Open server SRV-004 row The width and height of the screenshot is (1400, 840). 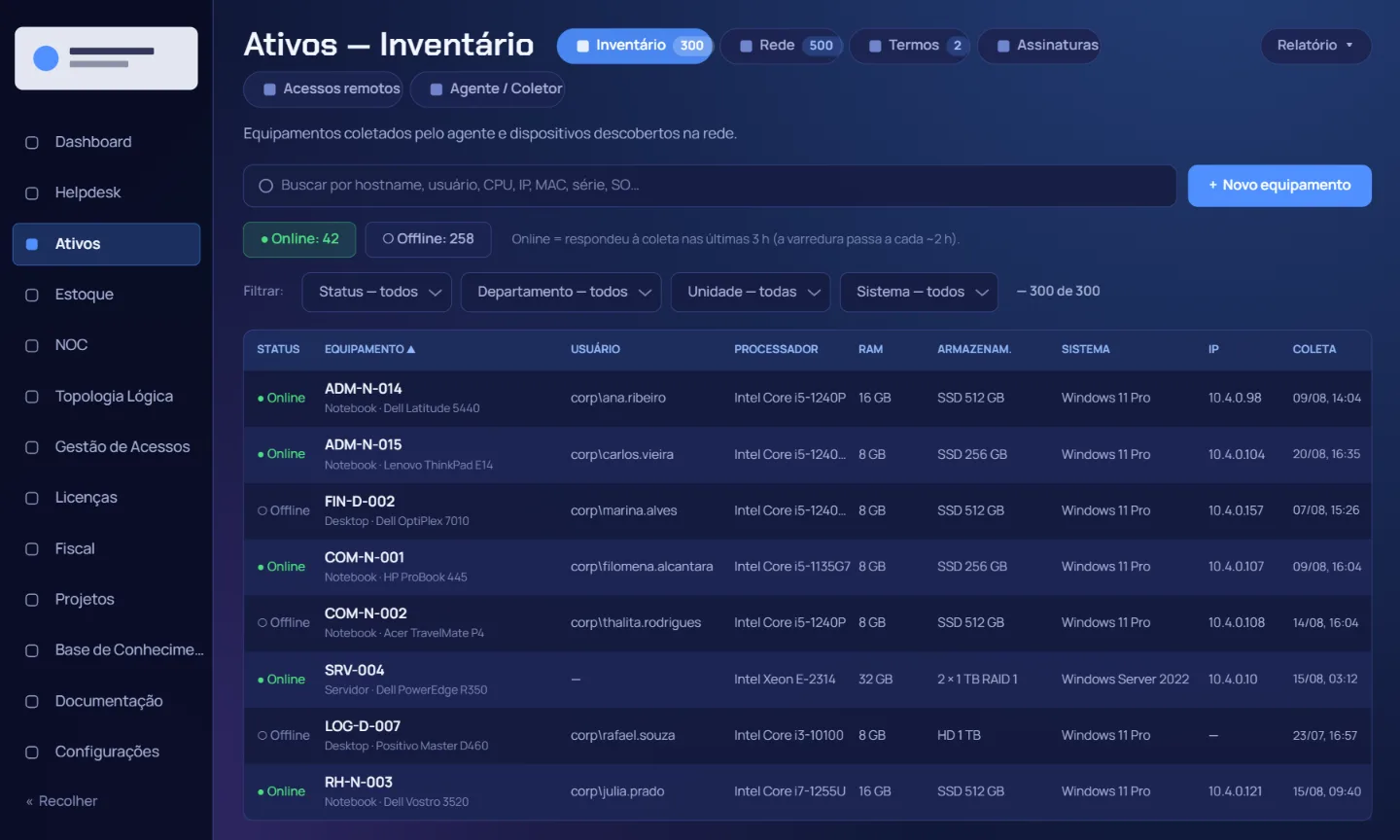click(x=807, y=680)
